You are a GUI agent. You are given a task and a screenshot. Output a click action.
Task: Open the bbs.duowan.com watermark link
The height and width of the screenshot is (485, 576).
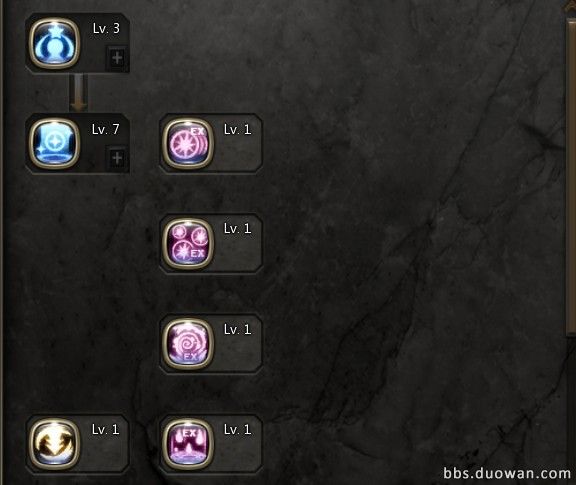(507, 474)
